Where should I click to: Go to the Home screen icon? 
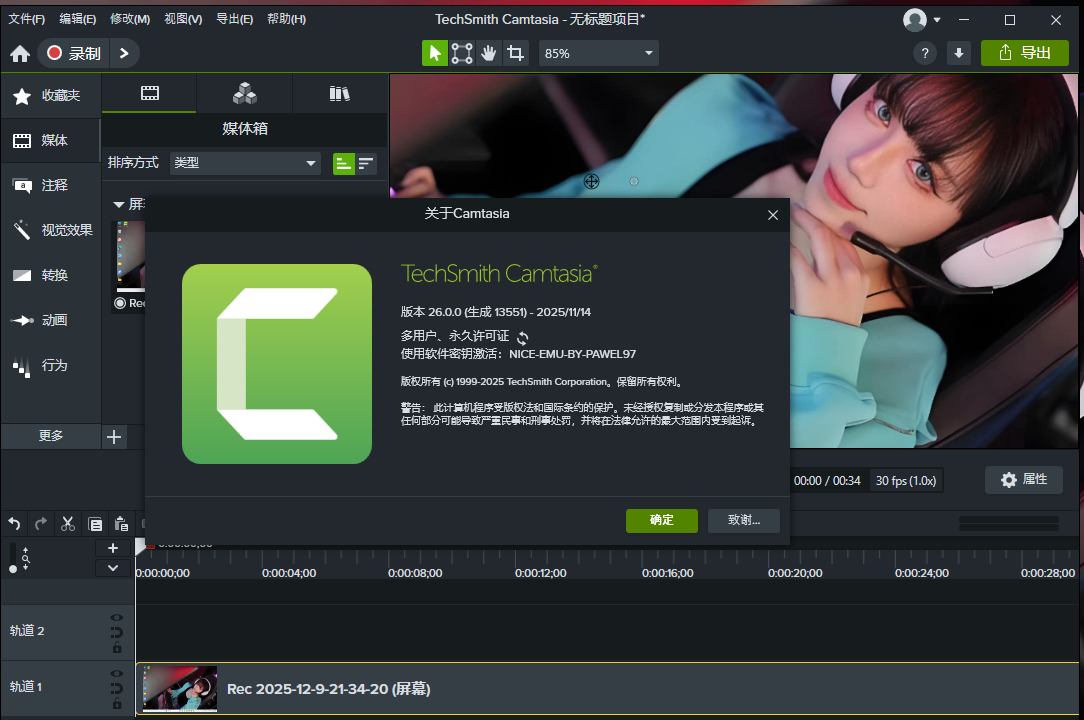pos(20,53)
